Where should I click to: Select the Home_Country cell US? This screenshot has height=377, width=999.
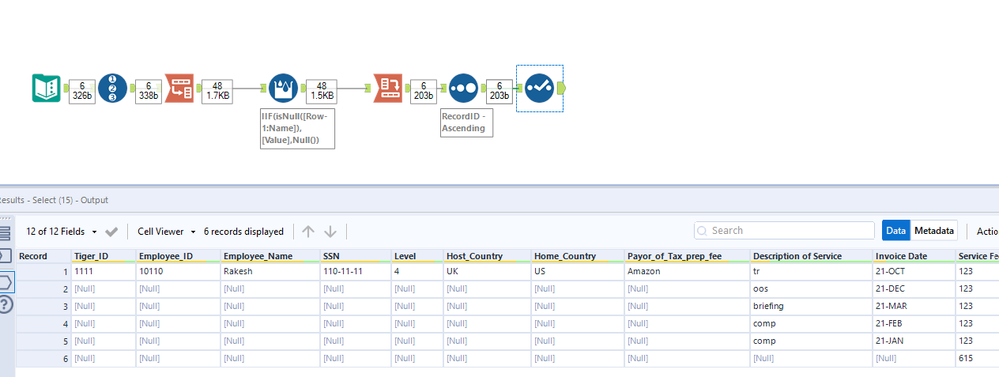[578, 271]
